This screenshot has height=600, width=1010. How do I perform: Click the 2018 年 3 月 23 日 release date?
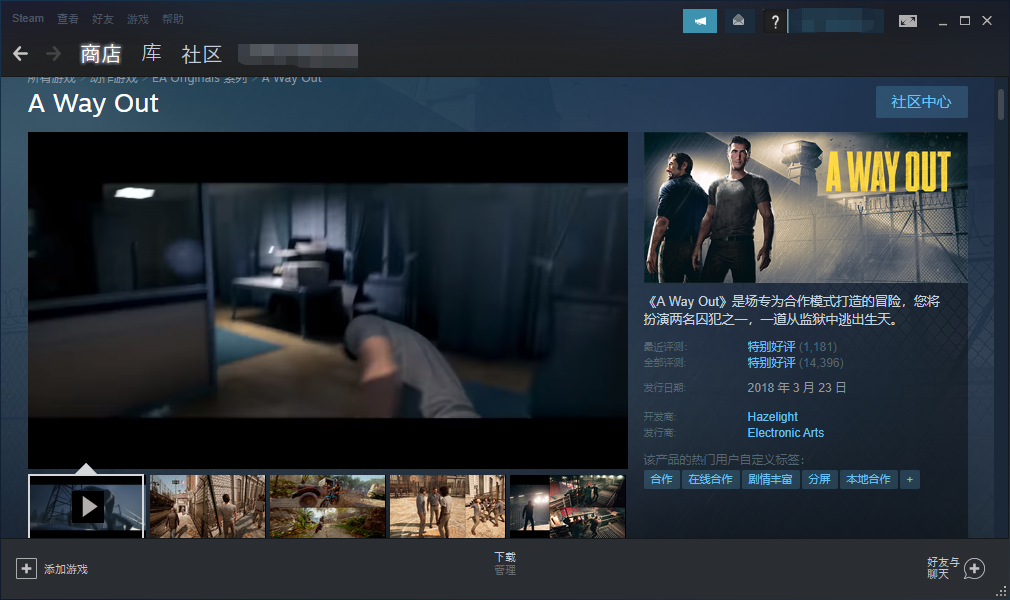pyautogui.click(x=797, y=387)
